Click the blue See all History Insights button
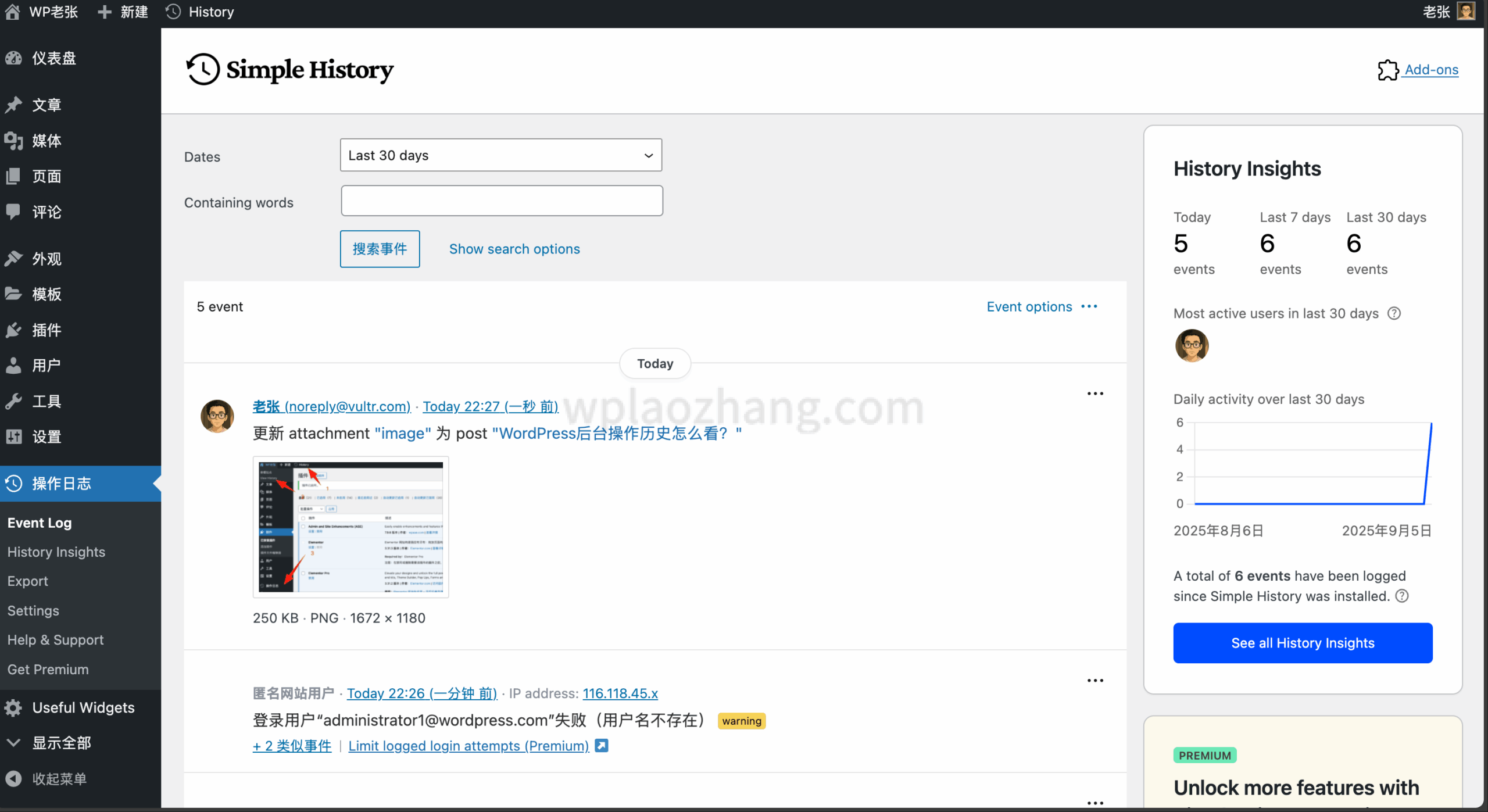 pyautogui.click(x=1303, y=643)
